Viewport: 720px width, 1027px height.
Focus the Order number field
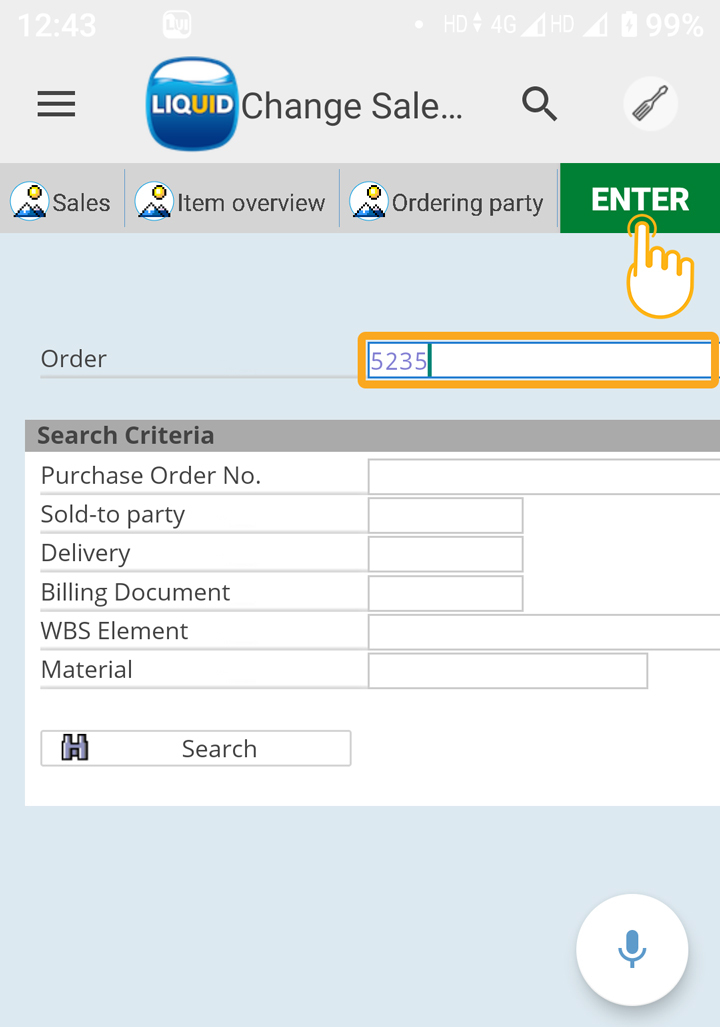pyautogui.click(x=538, y=360)
